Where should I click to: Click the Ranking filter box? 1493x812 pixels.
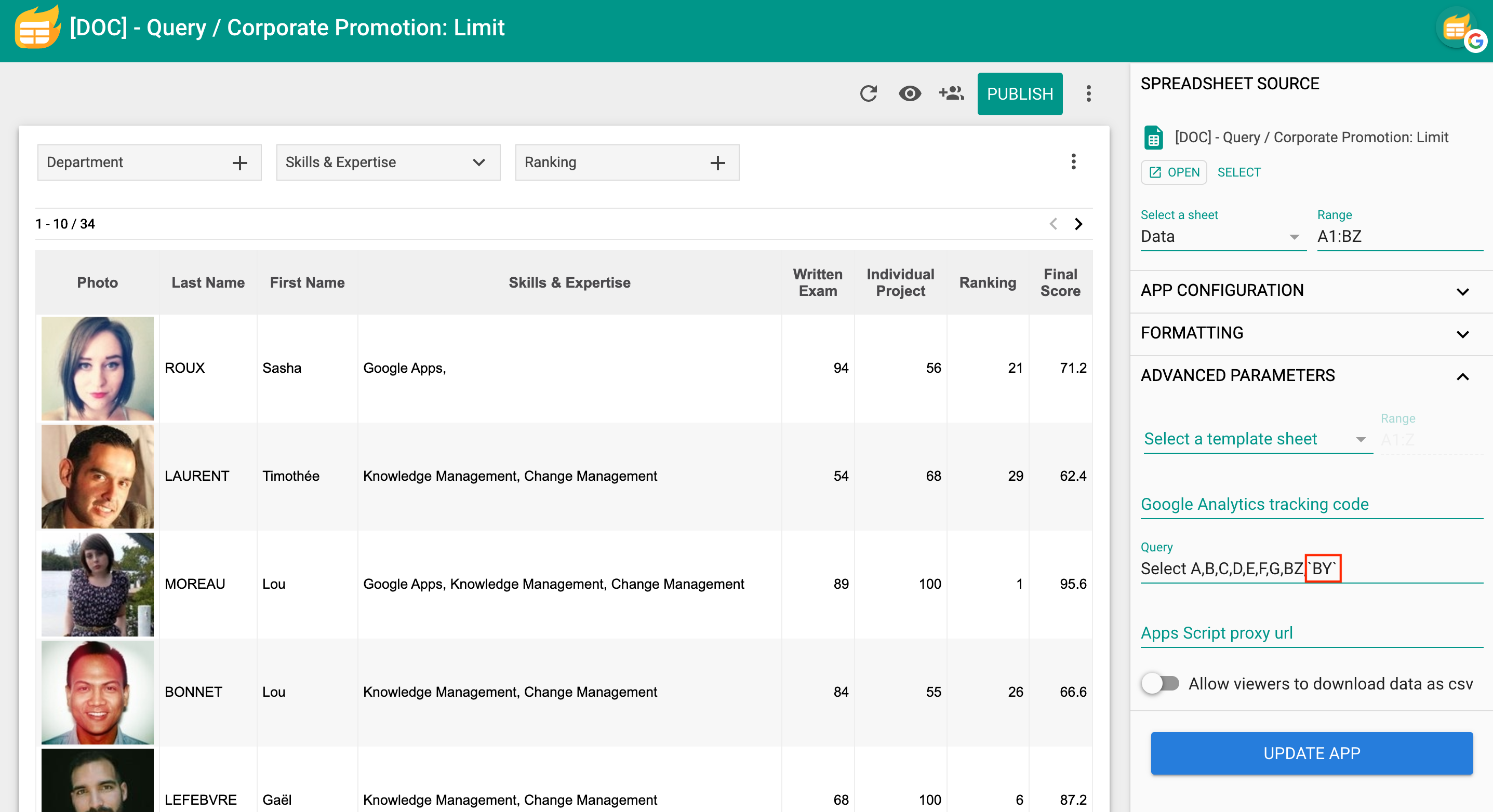tap(626, 162)
